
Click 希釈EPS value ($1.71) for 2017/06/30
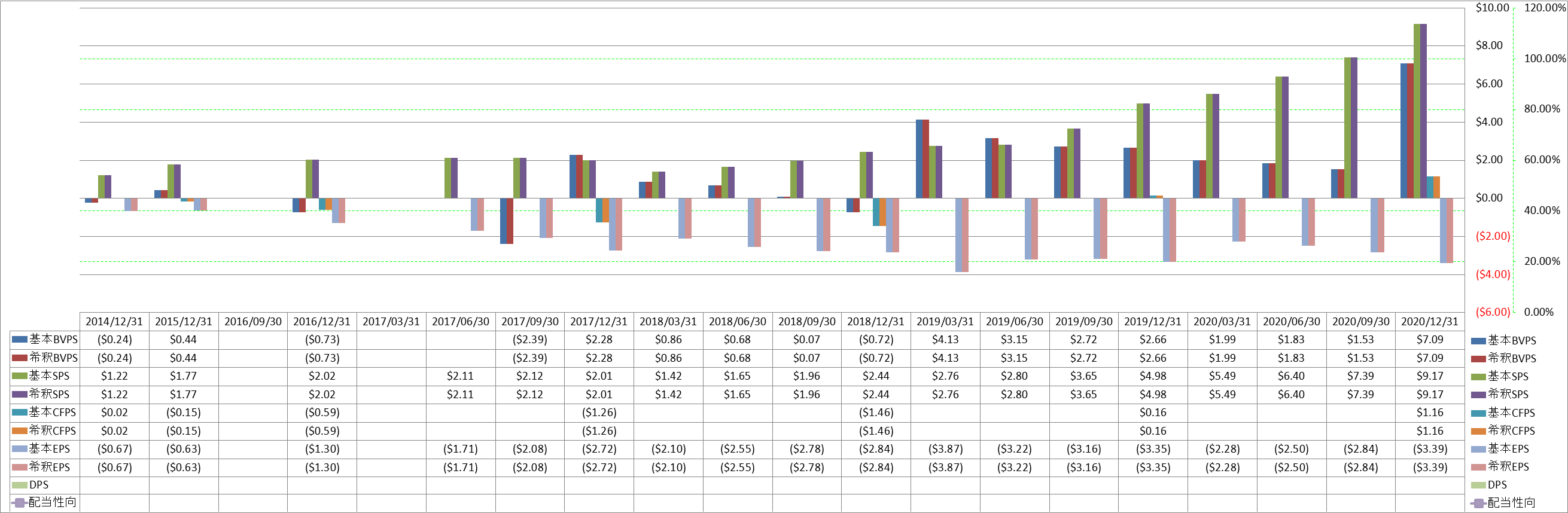(461, 468)
